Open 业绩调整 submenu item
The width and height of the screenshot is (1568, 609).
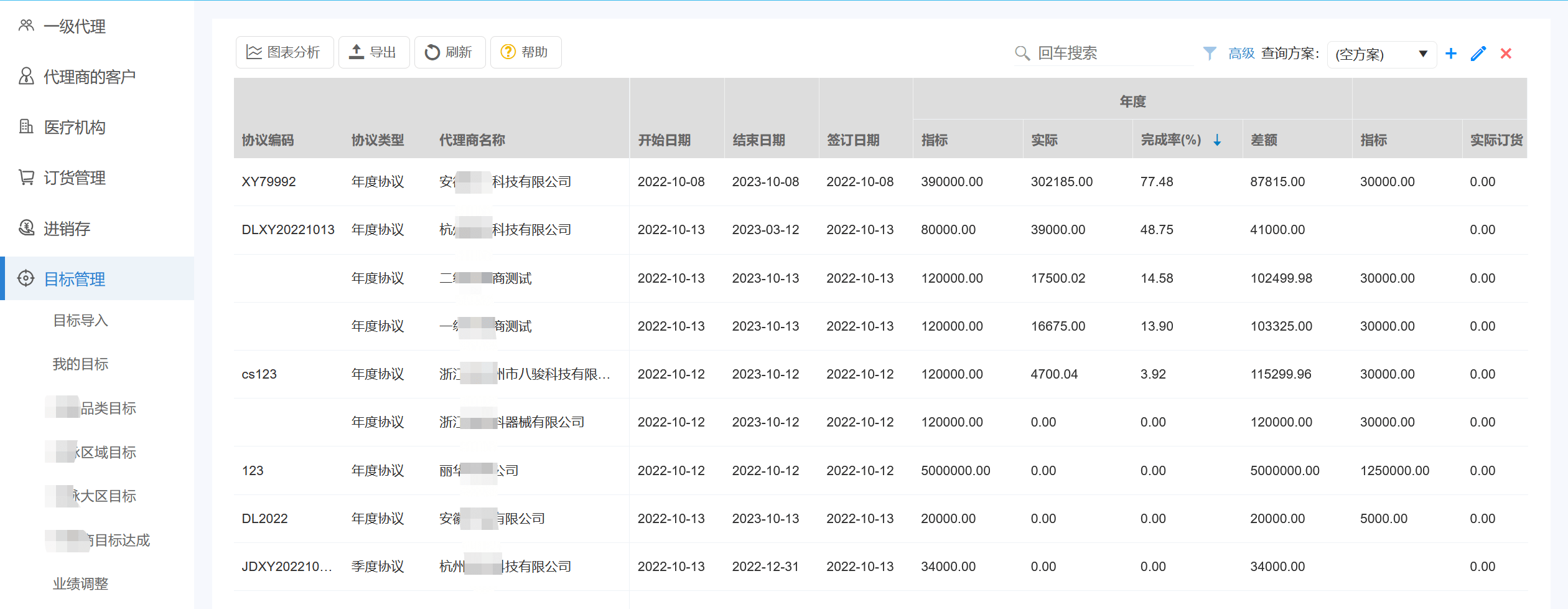[x=80, y=584]
